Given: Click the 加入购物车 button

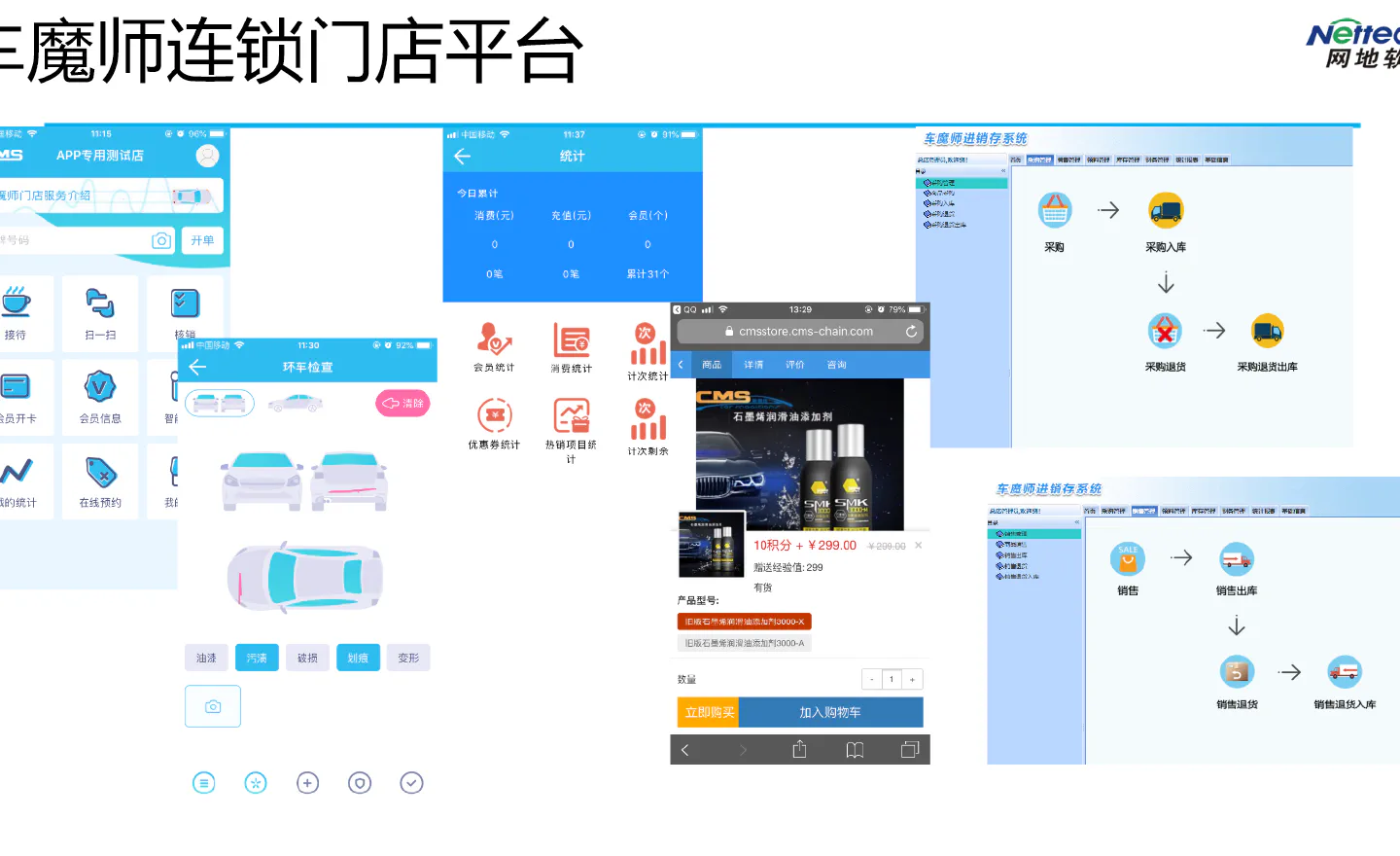Looking at the screenshot, I should [830, 712].
